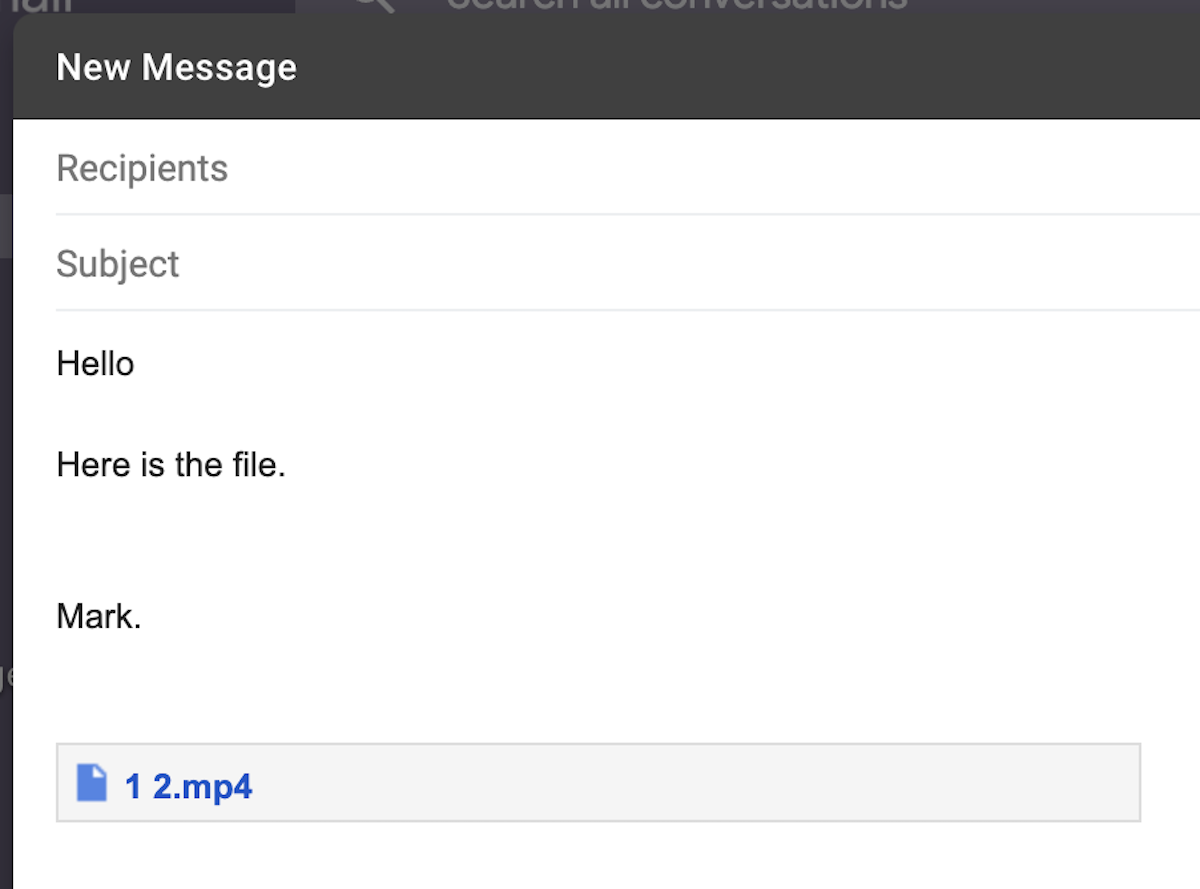Open the attached 1 2.mp4 file link
The image size is (1200, 889).
(188, 787)
